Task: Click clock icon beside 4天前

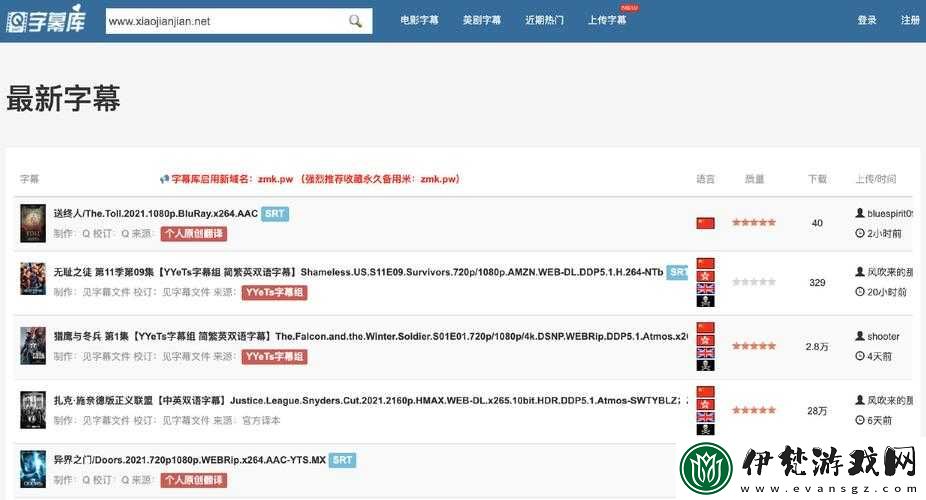Action: (x=860, y=356)
